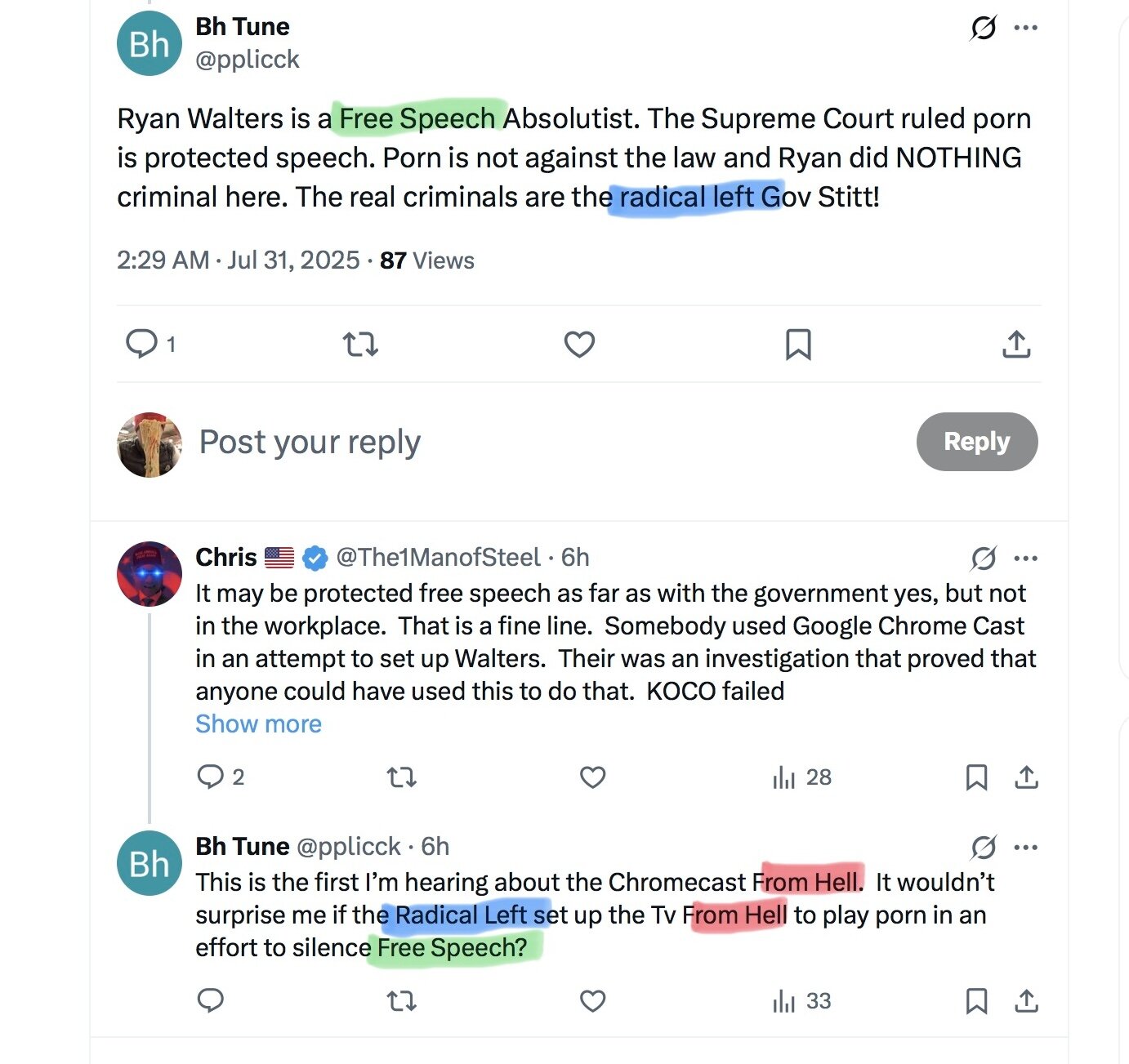The height and width of the screenshot is (1064, 1129).
Task: Click the gray Reply button
Action: (977, 442)
